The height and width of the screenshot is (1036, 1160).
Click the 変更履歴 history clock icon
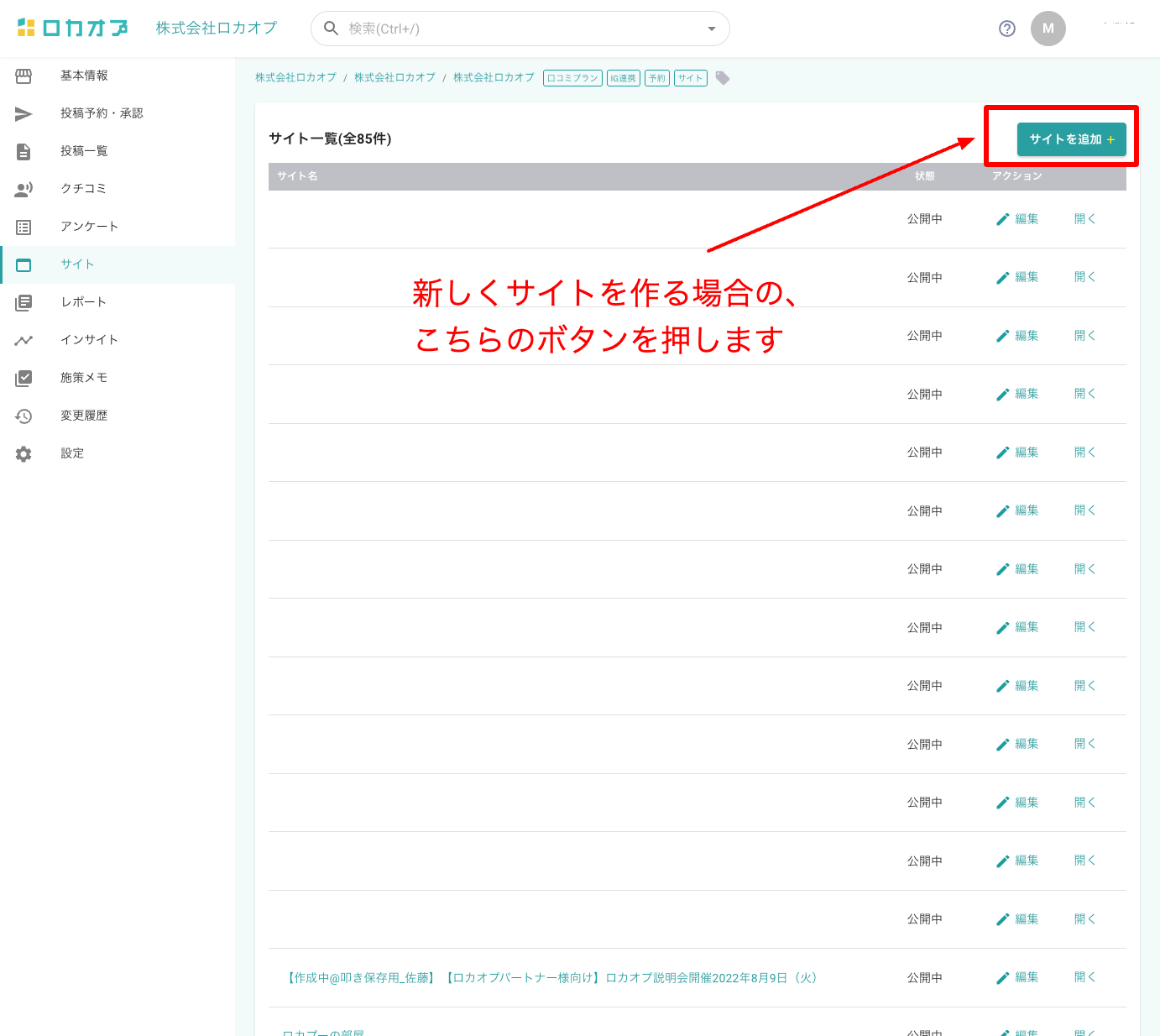click(24, 416)
